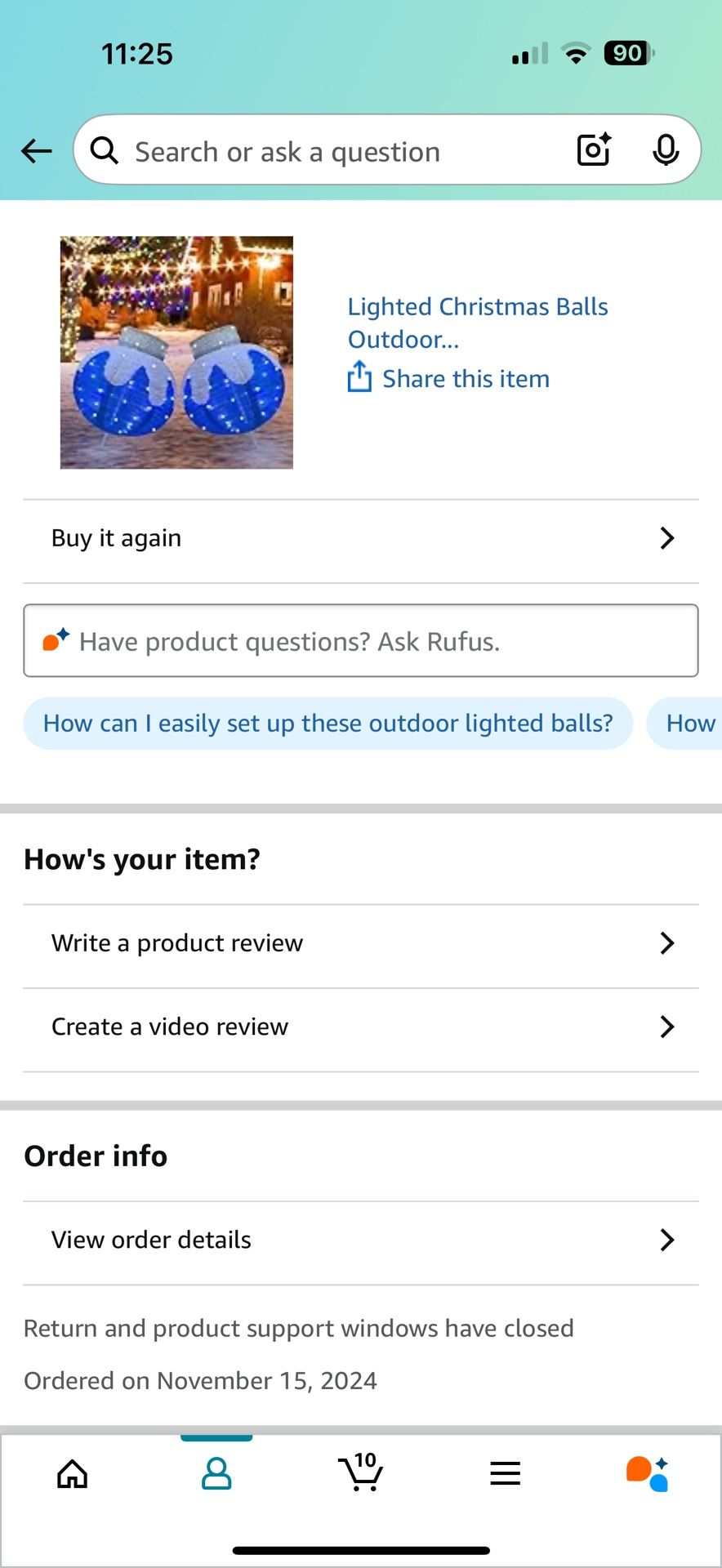Image resolution: width=722 pixels, height=1568 pixels.
Task: Tap the share icon beside Share this item
Action: tap(359, 378)
